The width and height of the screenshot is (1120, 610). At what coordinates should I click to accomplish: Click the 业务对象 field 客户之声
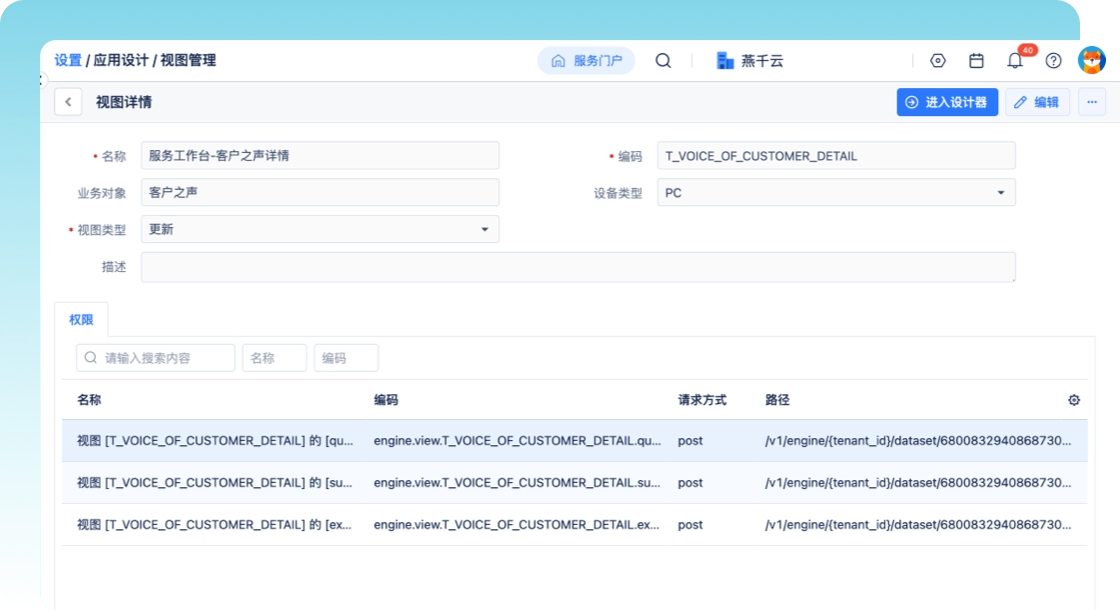(x=320, y=193)
